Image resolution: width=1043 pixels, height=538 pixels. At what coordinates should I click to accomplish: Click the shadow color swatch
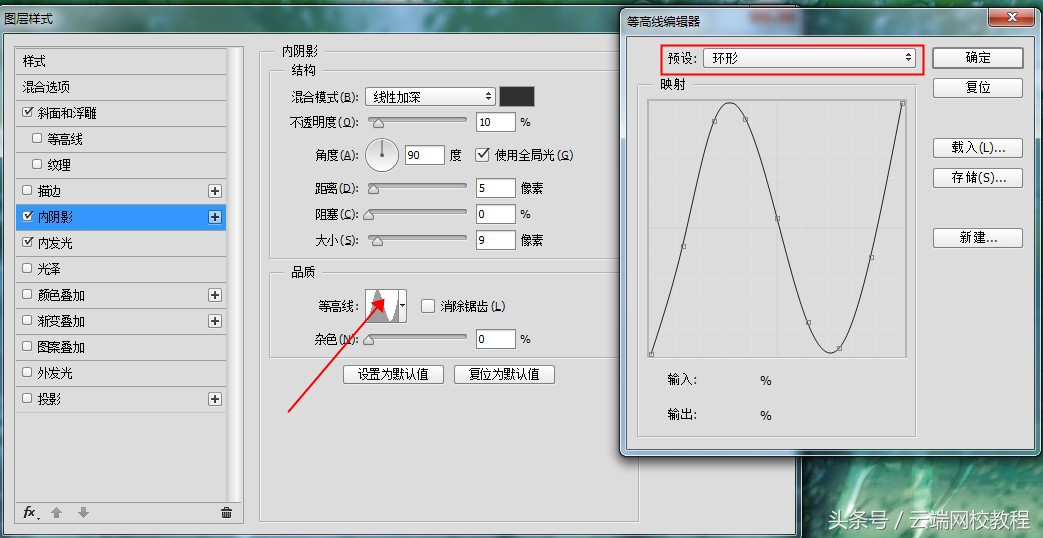click(x=517, y=96)
